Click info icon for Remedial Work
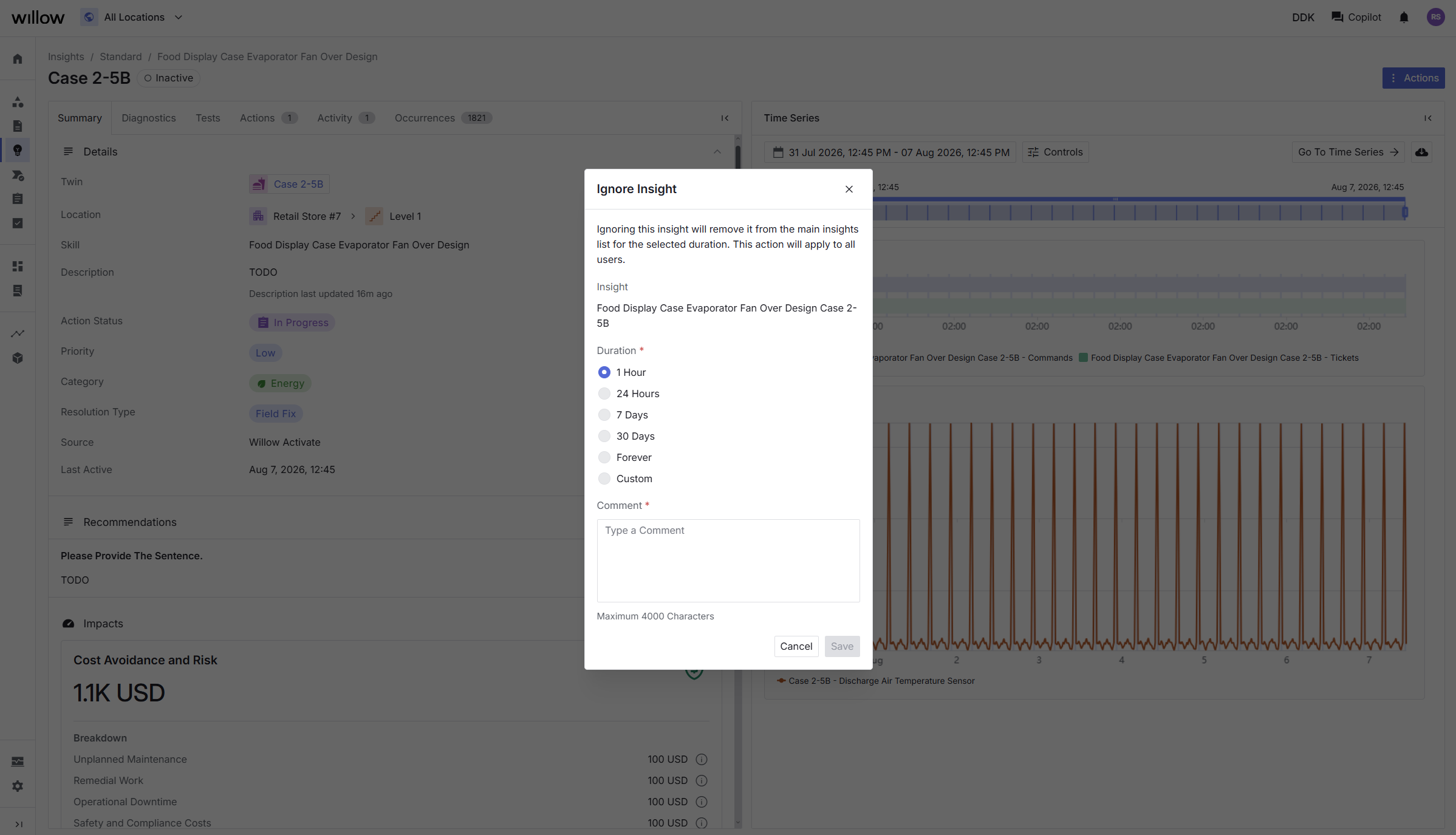Image resolution: width=1456 pixels, height=835 pixels. 702,780
